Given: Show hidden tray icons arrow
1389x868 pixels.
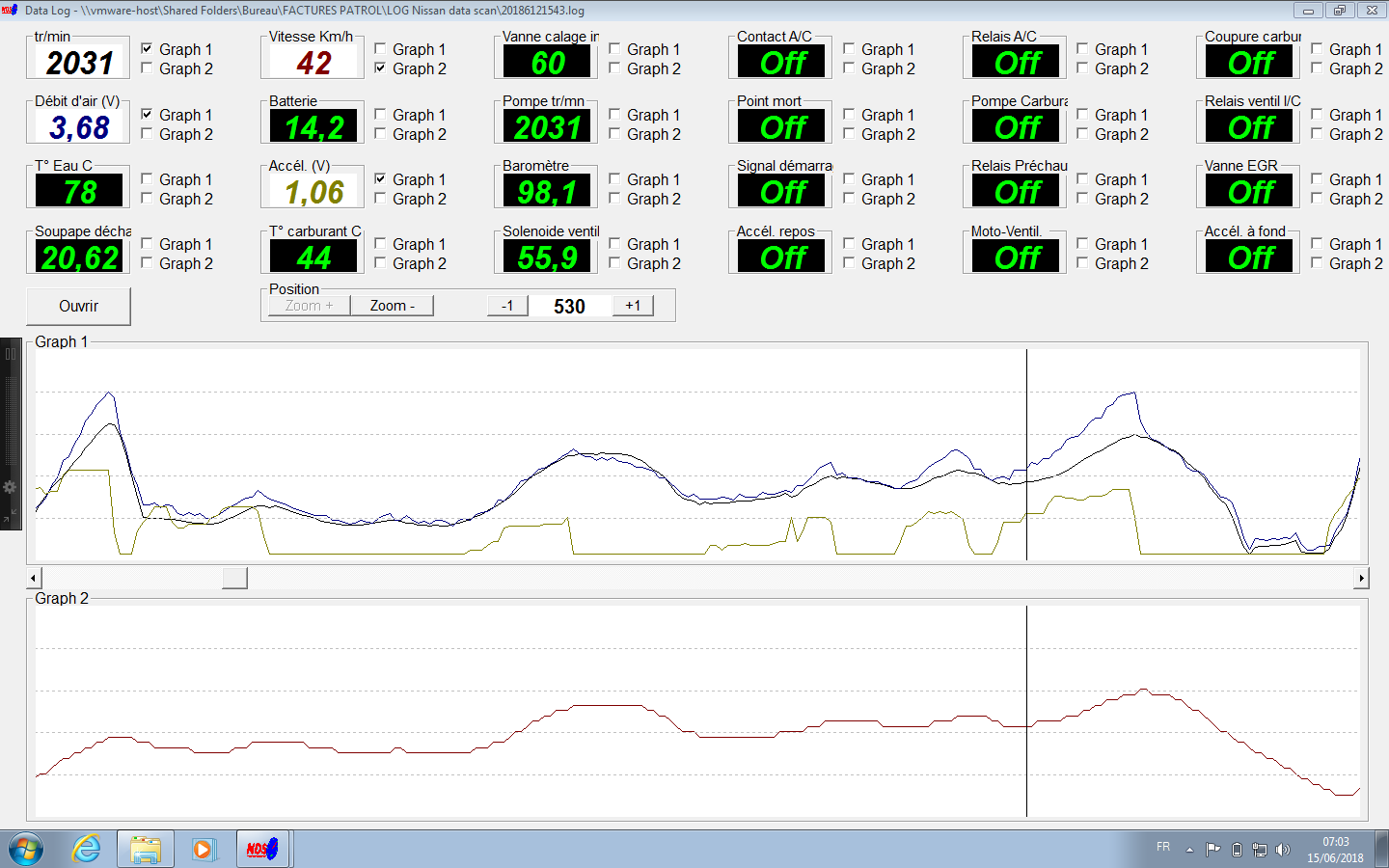Looking at the screenshot, I should (1189, 850).
